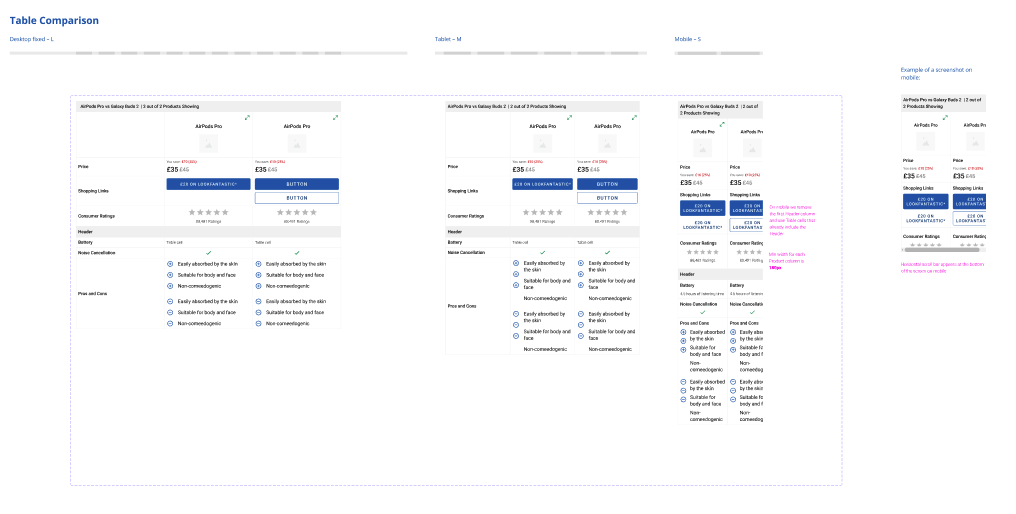
Task: Click the filled Lookfantastic button in the mobile example's first column
Action: click(925, 202)
